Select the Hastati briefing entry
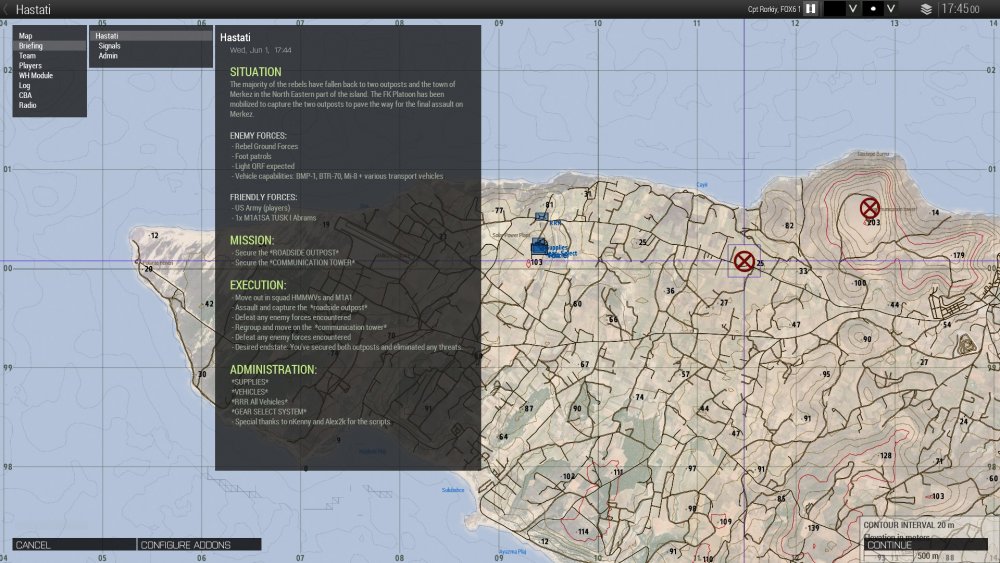Image resolution: width=1000 pixels, height=563 pixels. 107,36
